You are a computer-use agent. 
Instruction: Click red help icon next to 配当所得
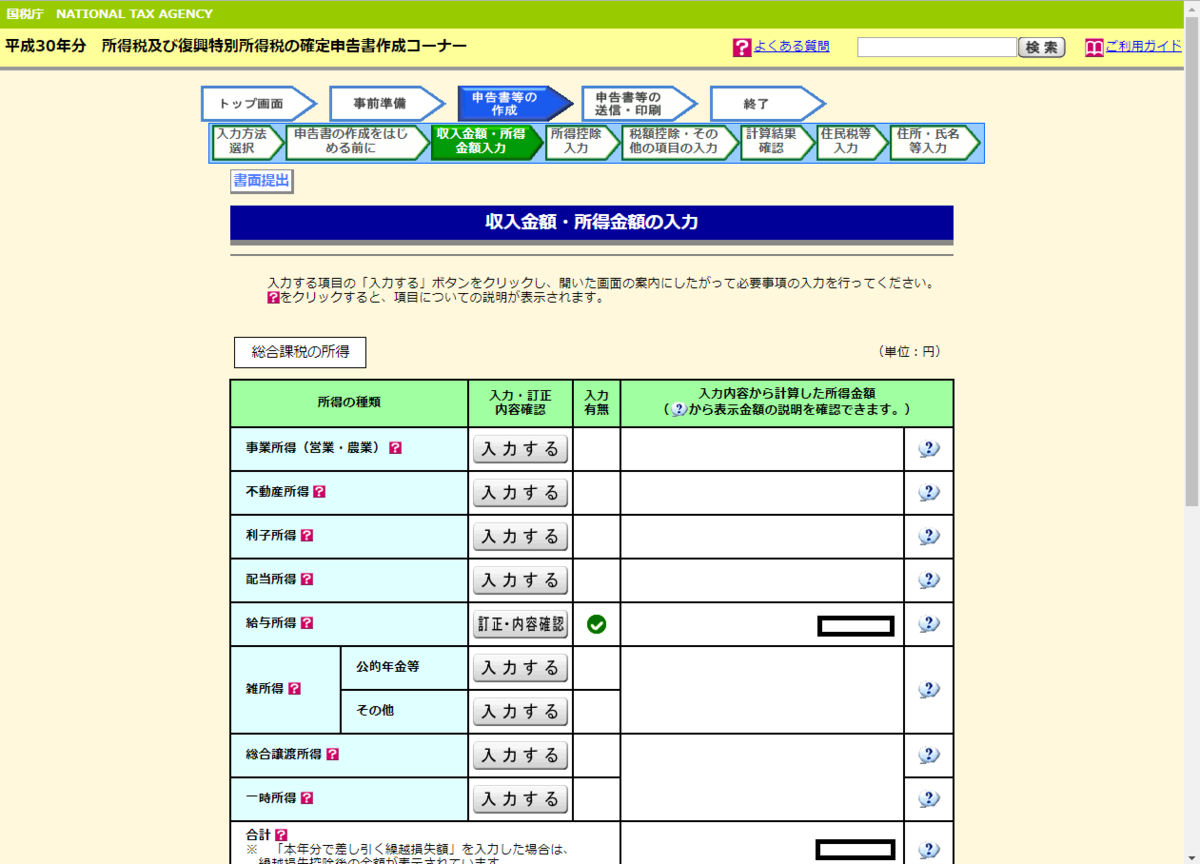click(307, 579)
